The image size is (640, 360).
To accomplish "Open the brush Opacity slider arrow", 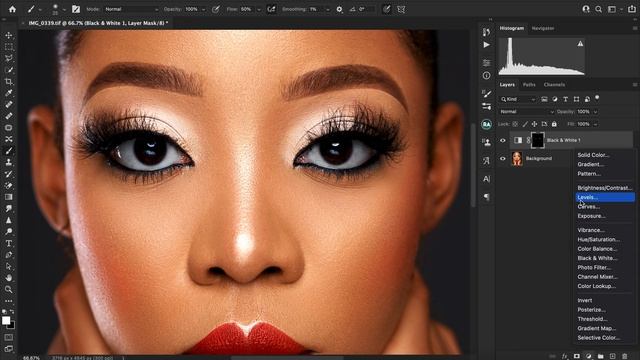I will [x=203, y=9].
